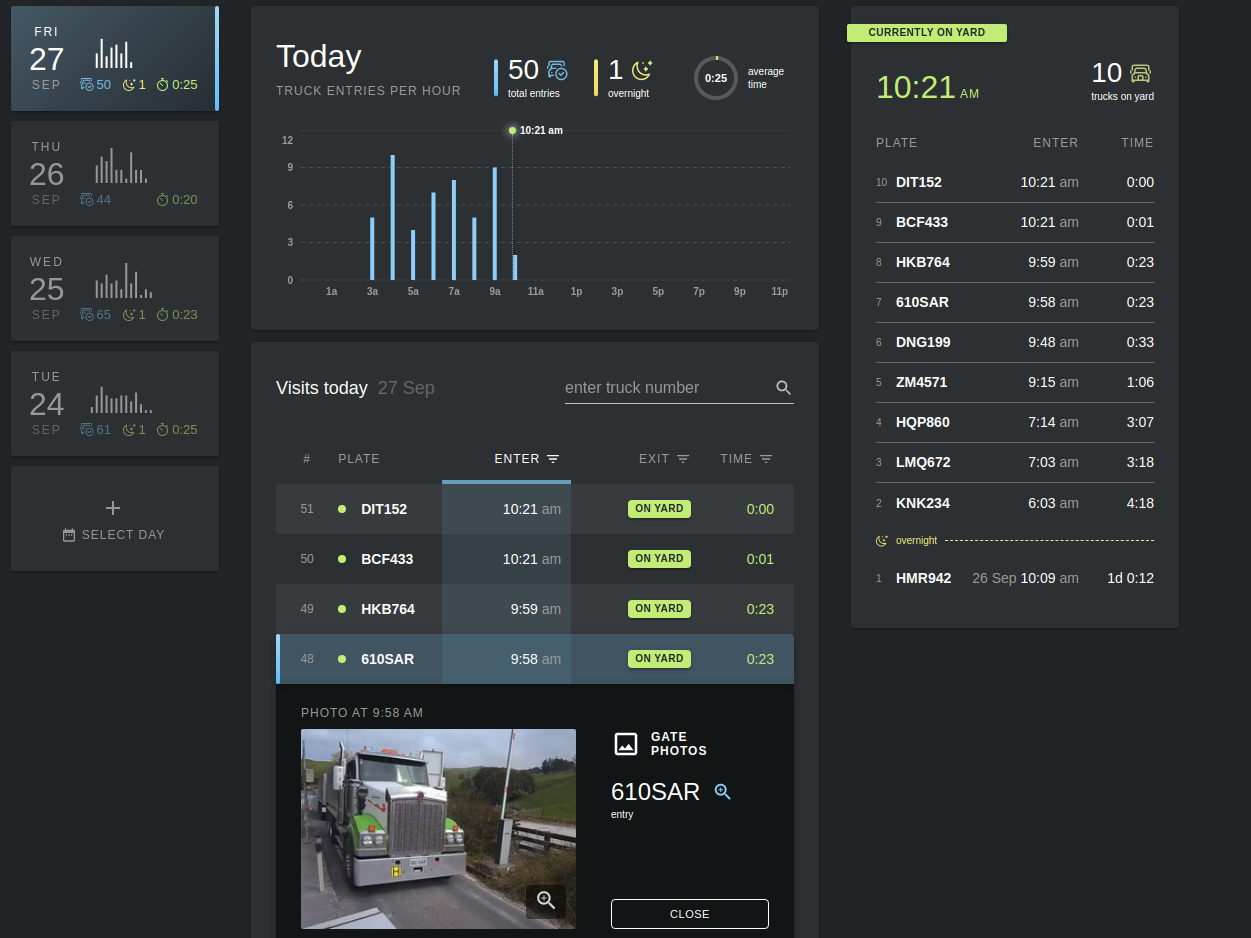Select the Thursday 26 Sep day card

pyautogui.click(x=115, y=173)
